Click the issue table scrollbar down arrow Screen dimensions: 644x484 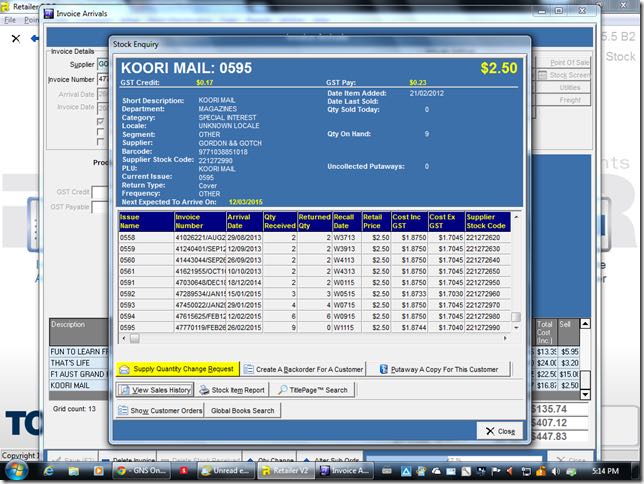[x=516, y=327]
